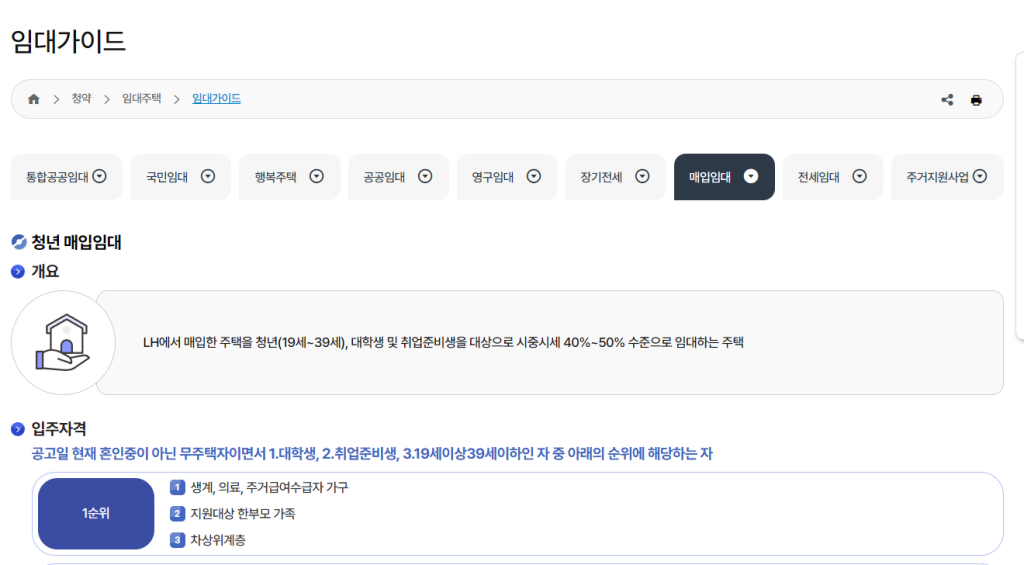Click number 1 badge for 생계, 의료 item
Image resolution: width=1024 pixels, height=565 pixels.
[177, 487]
